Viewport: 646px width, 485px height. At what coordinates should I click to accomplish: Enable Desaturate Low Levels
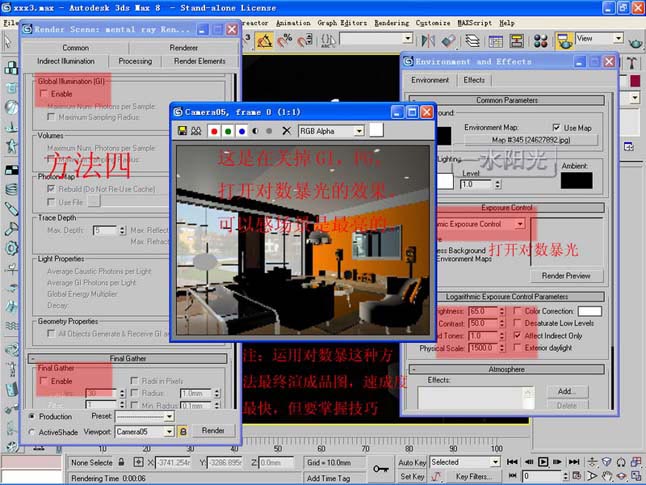[x=517, y=323]
